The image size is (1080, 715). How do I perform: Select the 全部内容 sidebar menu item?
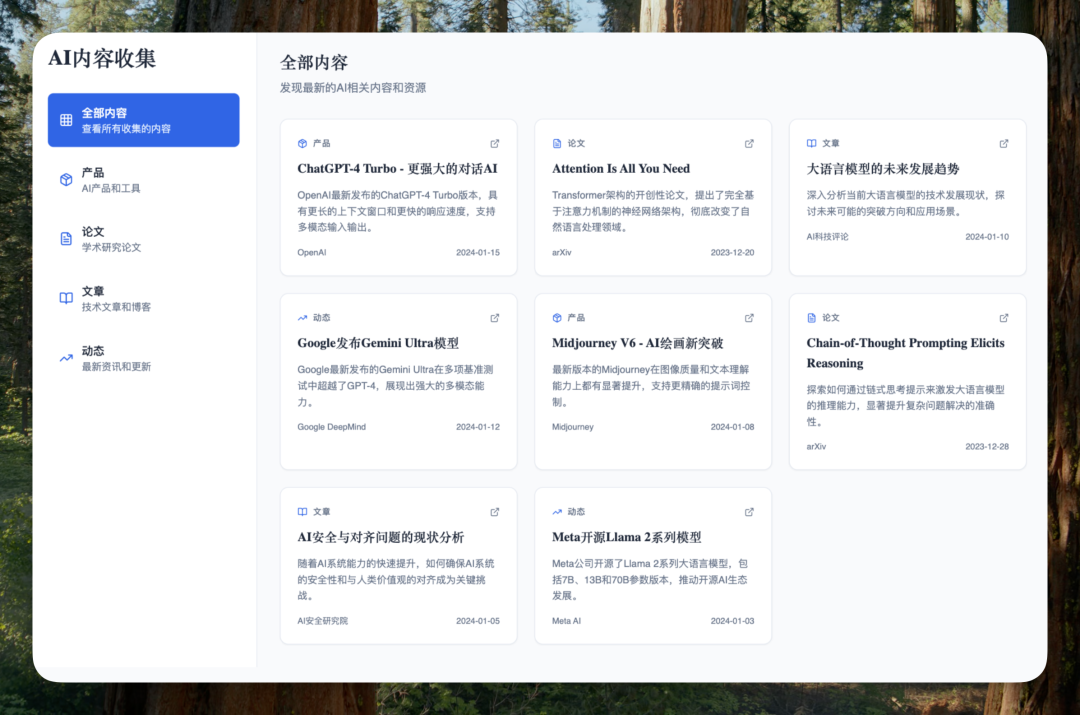(143, 120)
